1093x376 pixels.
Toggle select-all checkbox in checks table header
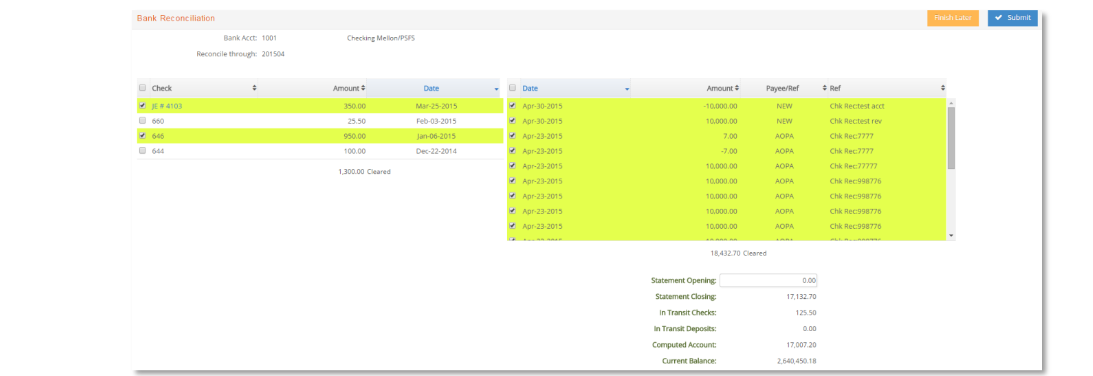143,88
